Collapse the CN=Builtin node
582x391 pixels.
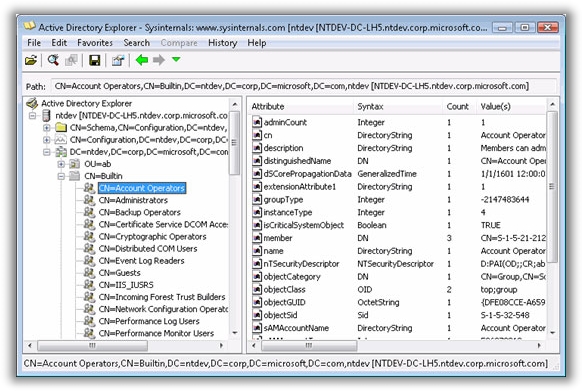tap(61, 176)
